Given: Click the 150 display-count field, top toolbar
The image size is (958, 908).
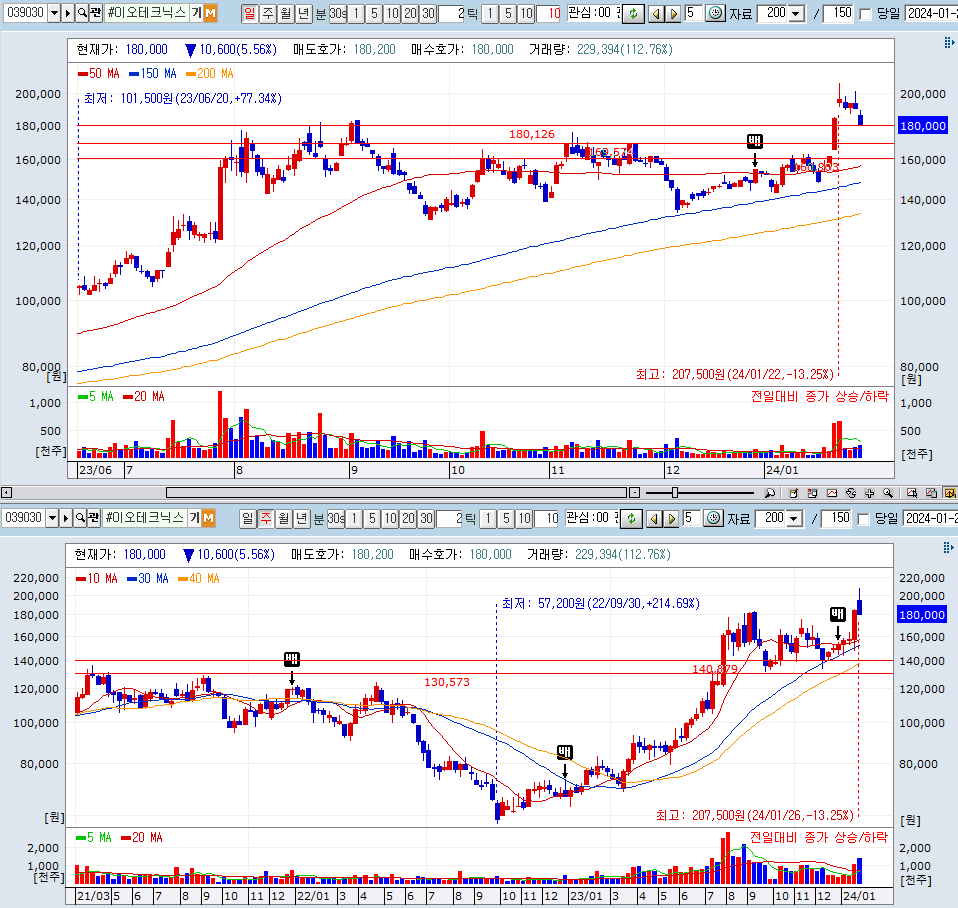Looking at the screenshot, I should (x=838, y=13).
